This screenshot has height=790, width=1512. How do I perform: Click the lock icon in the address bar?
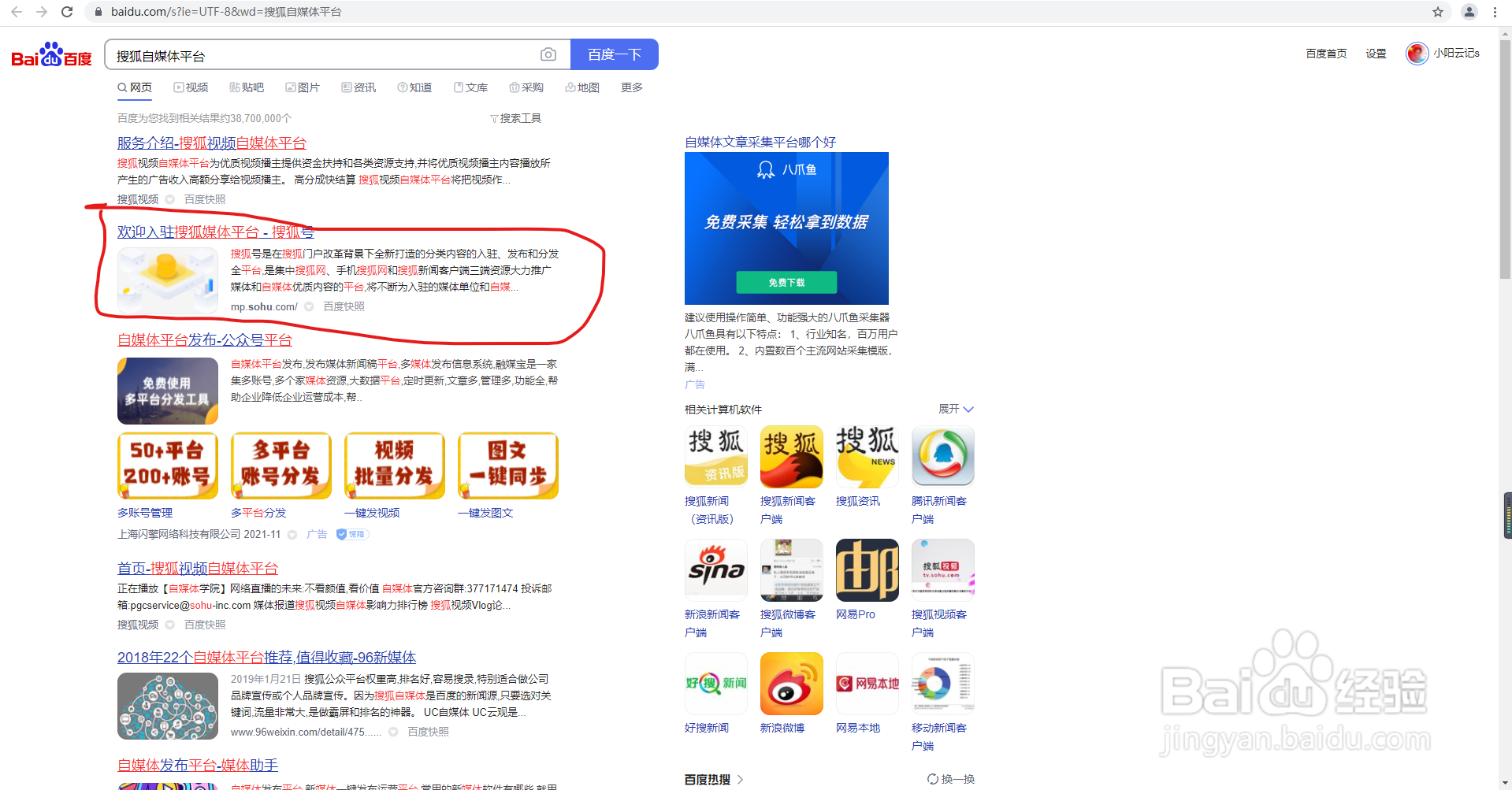click(x=98, y=12)
